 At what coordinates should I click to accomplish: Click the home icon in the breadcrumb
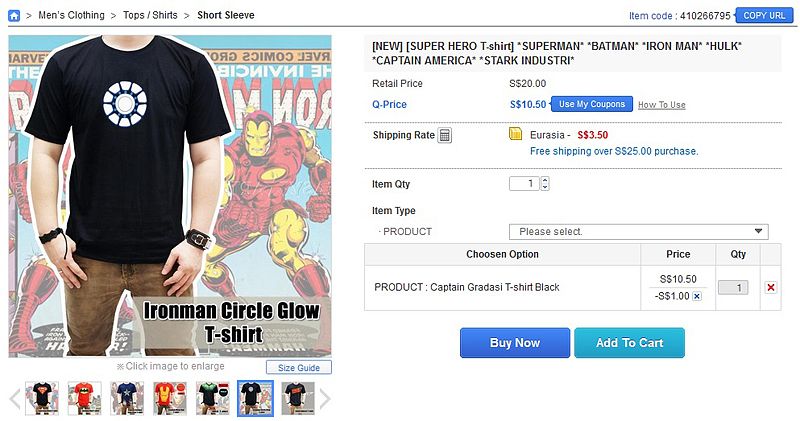14,15
